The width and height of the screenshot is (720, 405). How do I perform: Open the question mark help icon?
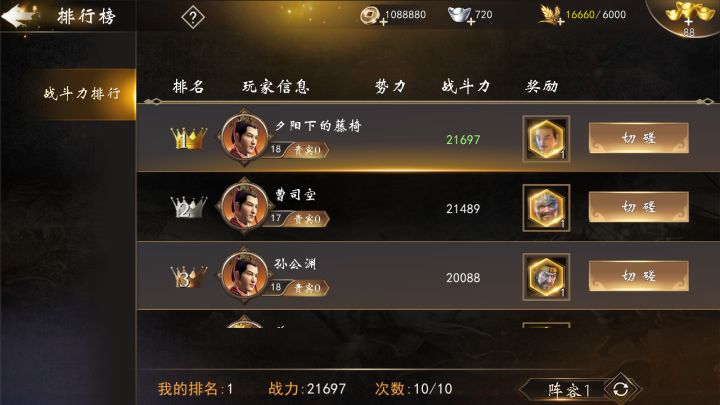click(193, 17)
